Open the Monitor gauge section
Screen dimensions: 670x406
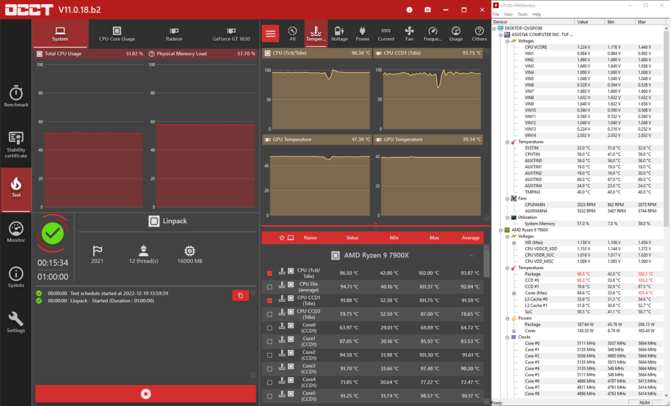pos(16,232)
